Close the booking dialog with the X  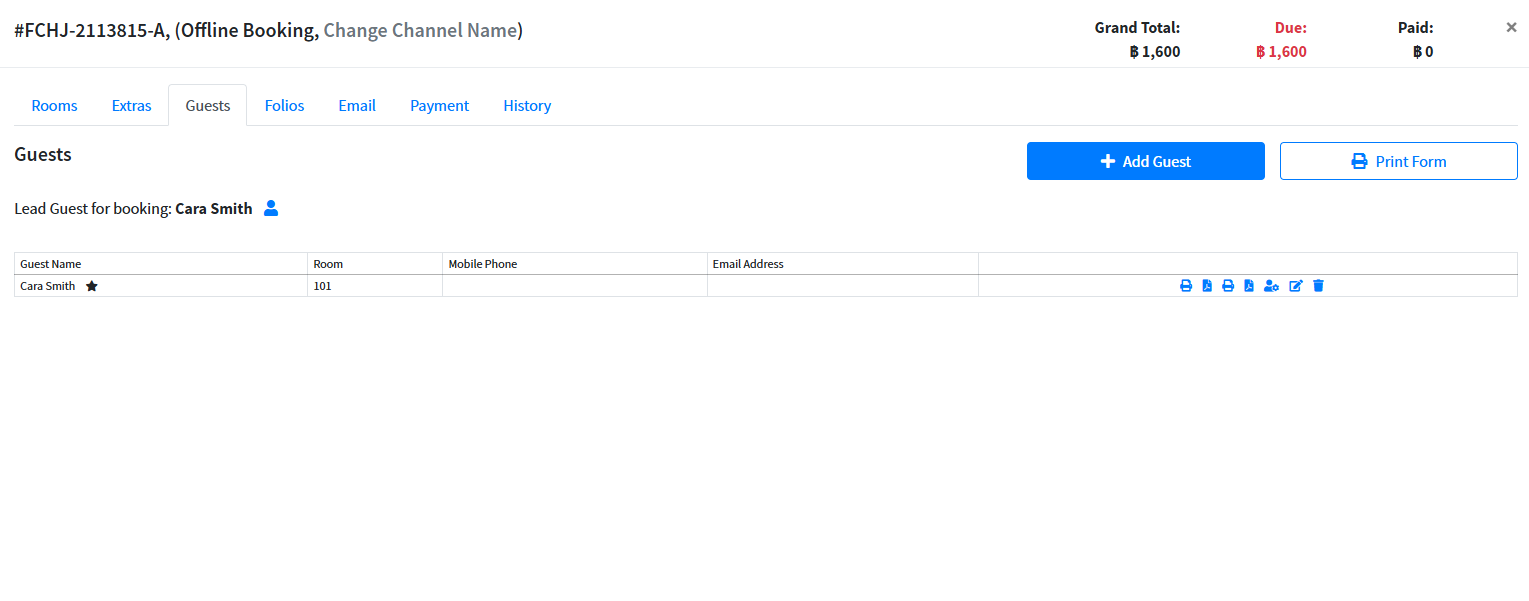[x=1511, y=28]
